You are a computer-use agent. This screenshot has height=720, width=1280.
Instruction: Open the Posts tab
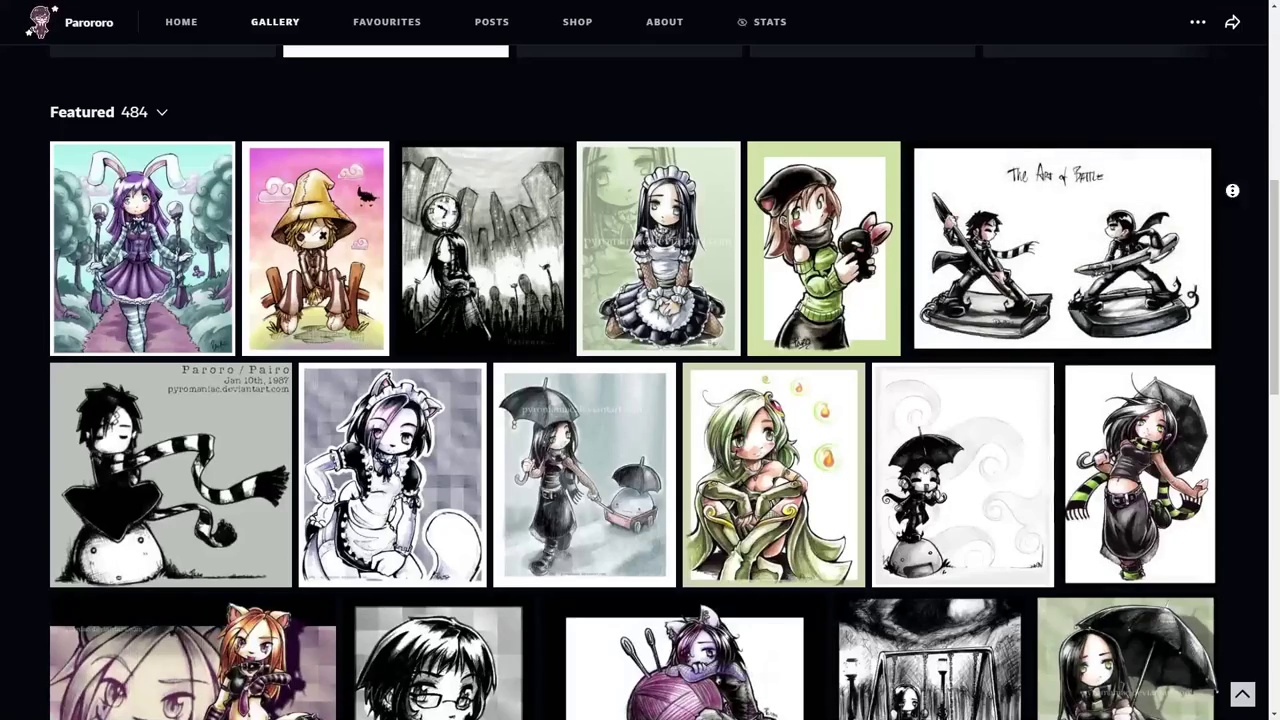coord(491,22)
